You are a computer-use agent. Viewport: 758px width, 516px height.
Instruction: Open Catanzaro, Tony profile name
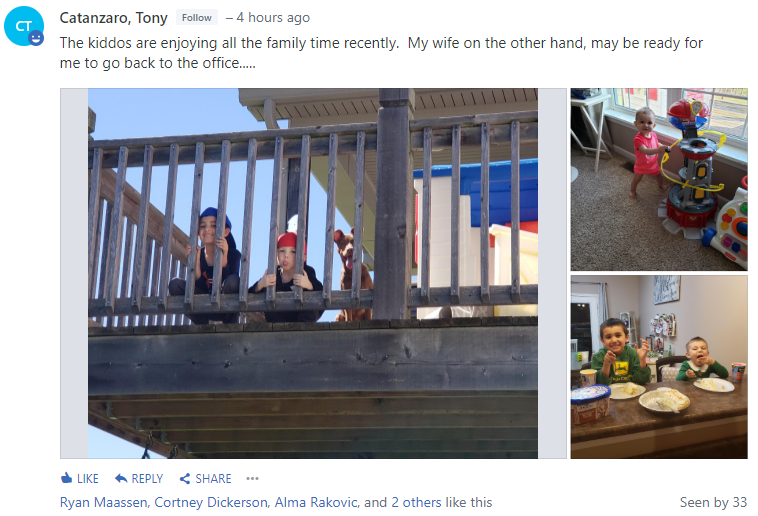(114, 18)
